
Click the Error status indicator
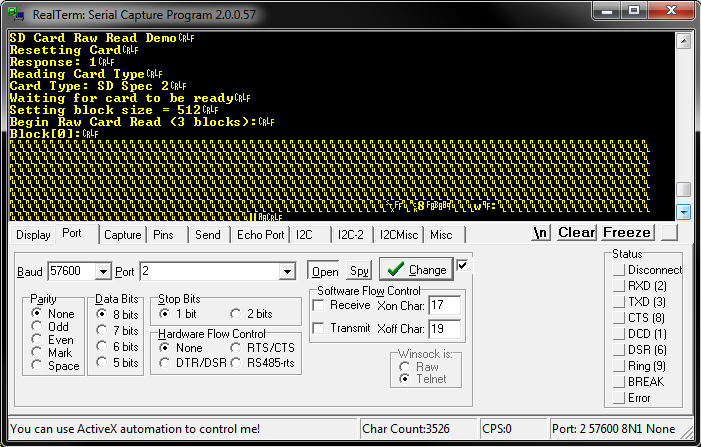point(619,398)
